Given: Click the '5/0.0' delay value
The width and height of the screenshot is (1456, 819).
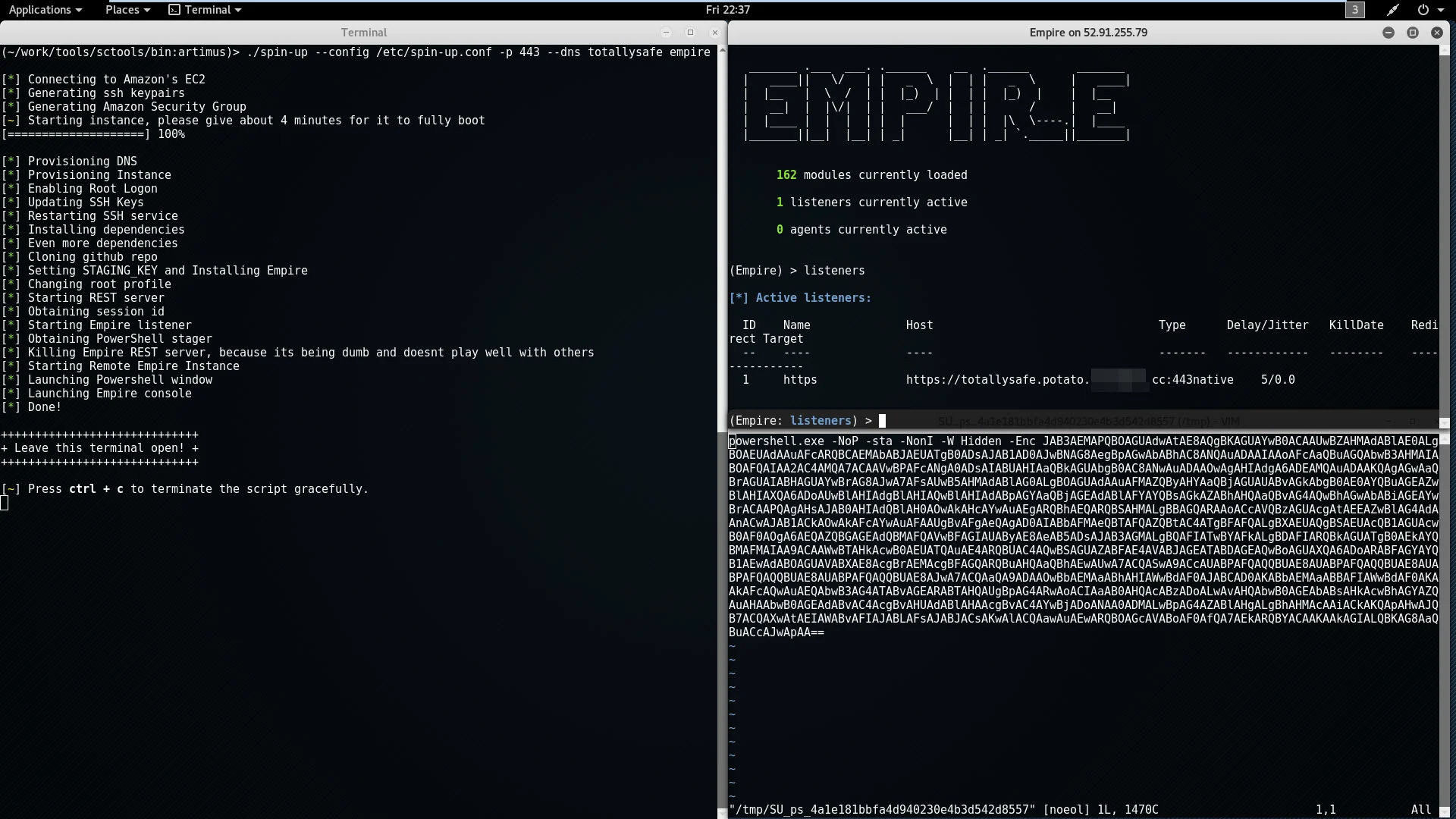Looking at the screenshot, I should tap(1278, 380).
